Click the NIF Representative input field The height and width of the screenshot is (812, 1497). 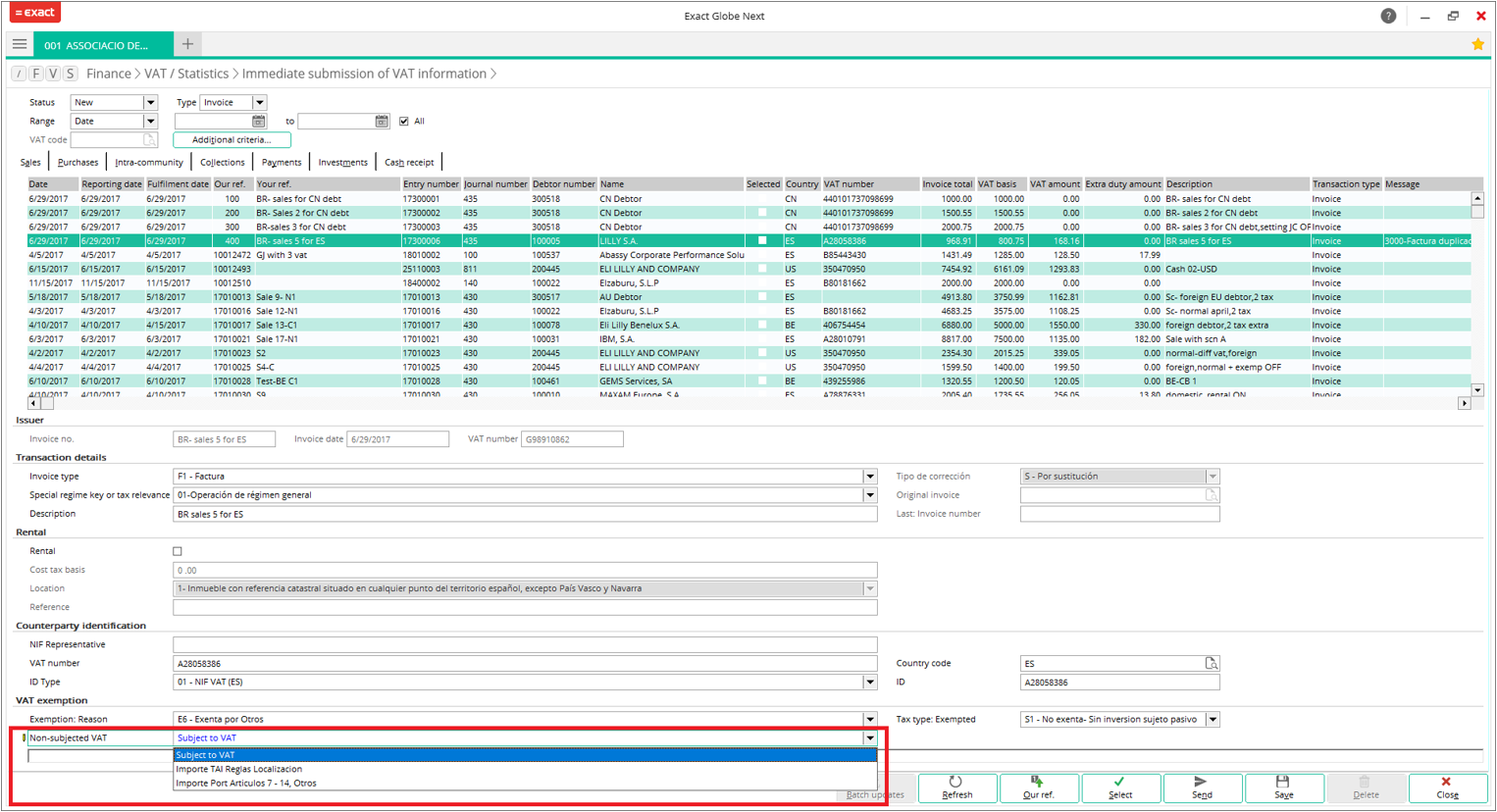point(525,645)
